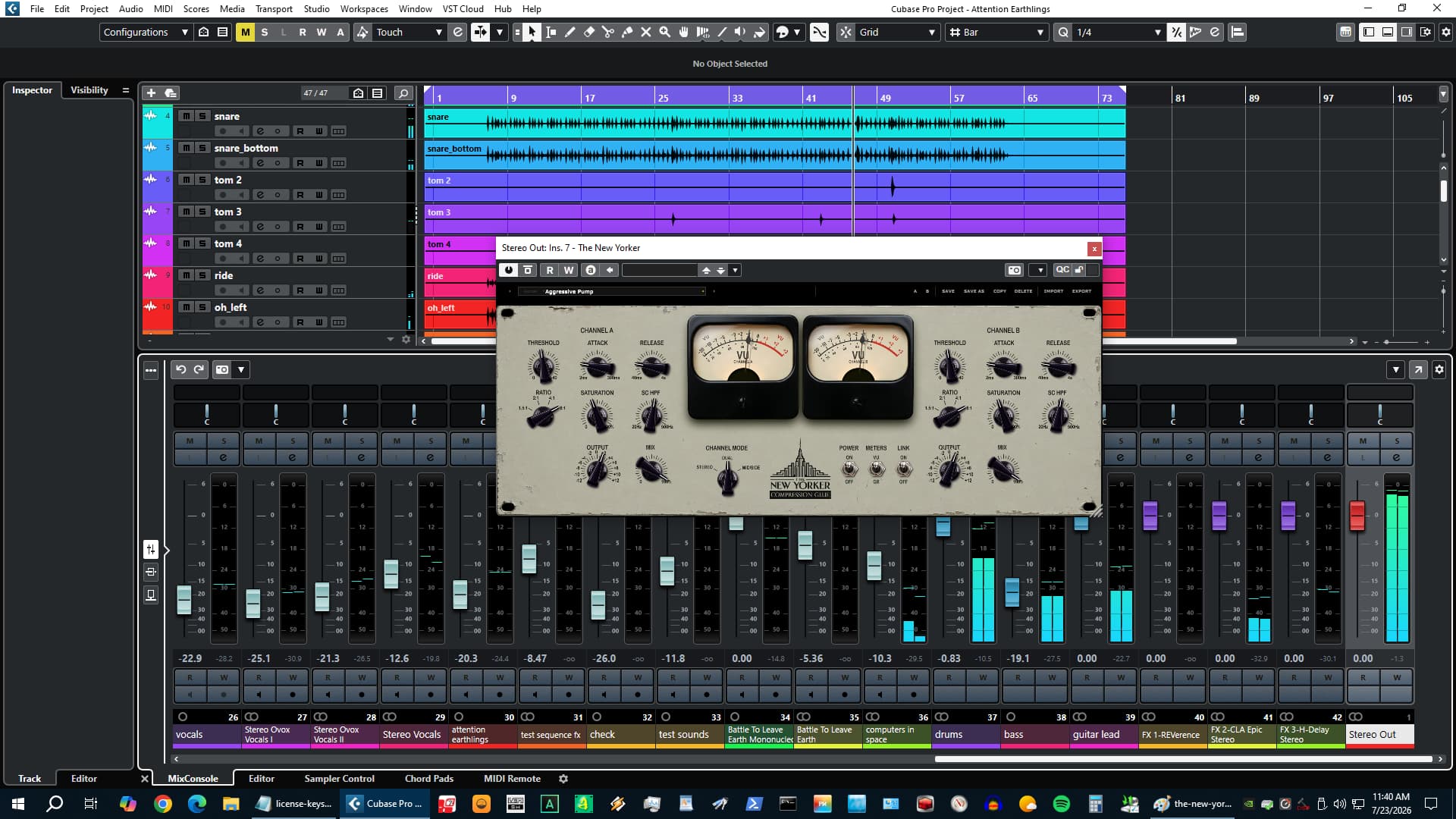Viewport: 1456px width, 819px height.
Task: Select the drums channel label
Action: tap(965, 734)
